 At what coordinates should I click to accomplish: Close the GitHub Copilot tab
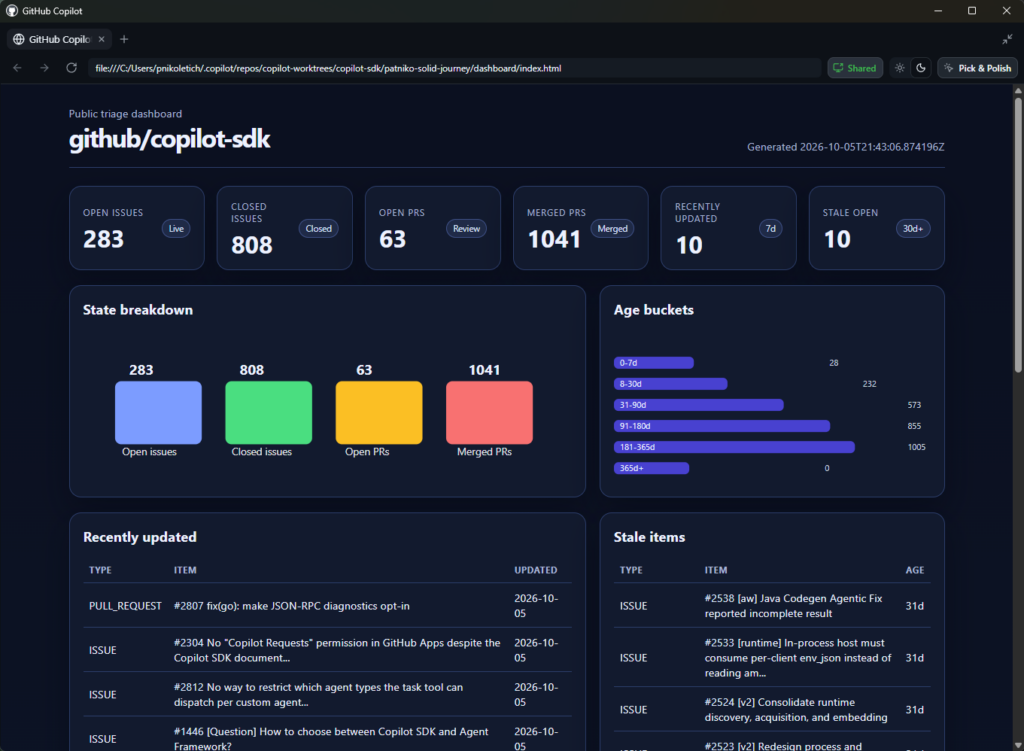[101, 39]
